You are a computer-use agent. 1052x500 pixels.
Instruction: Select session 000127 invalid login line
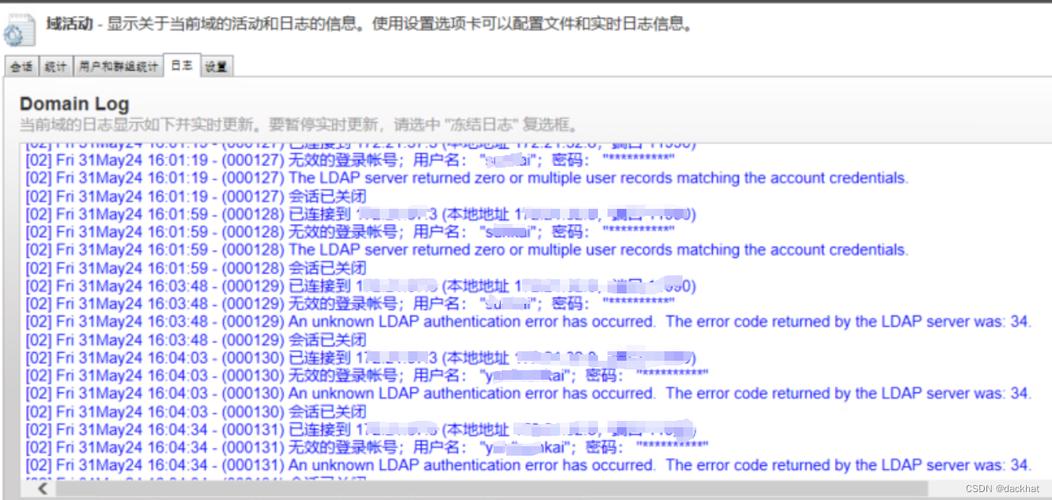click(350, 160)
